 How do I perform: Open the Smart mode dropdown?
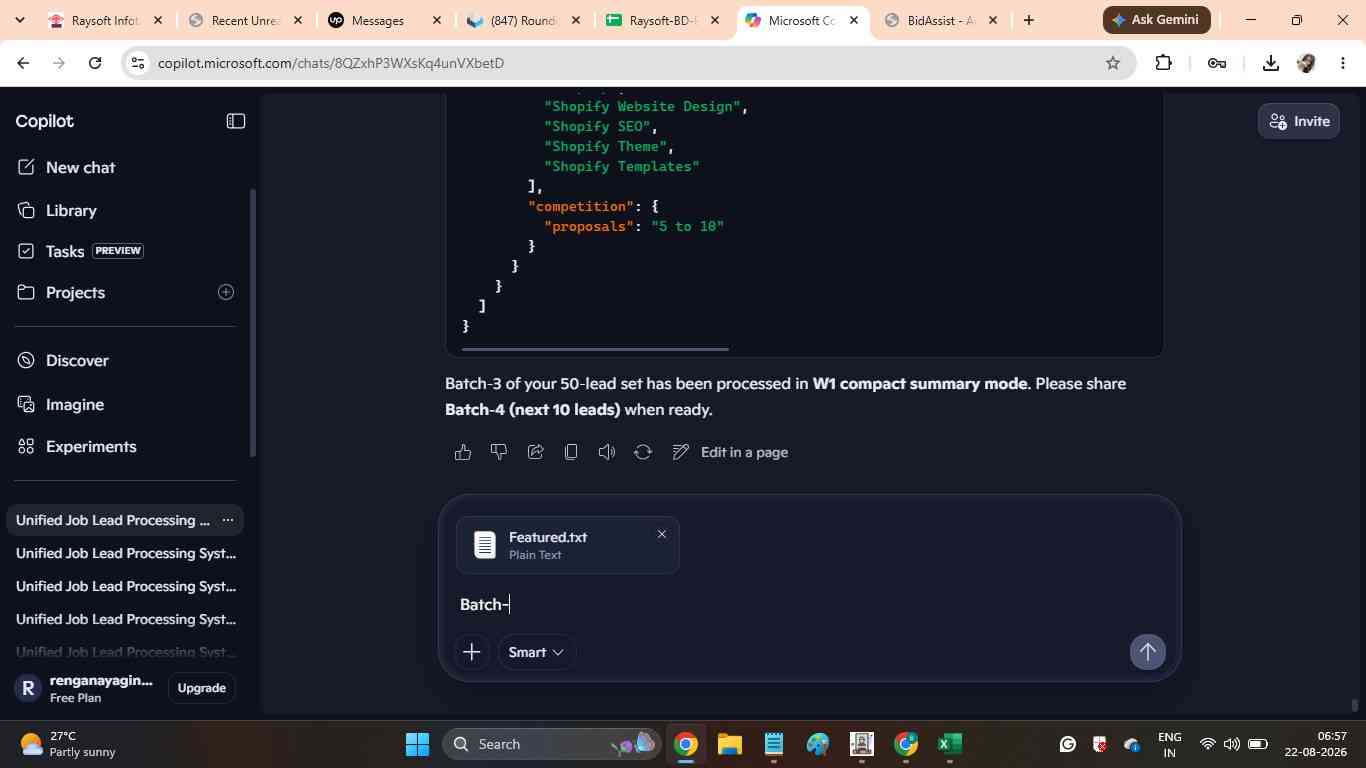tap(536, 652)
